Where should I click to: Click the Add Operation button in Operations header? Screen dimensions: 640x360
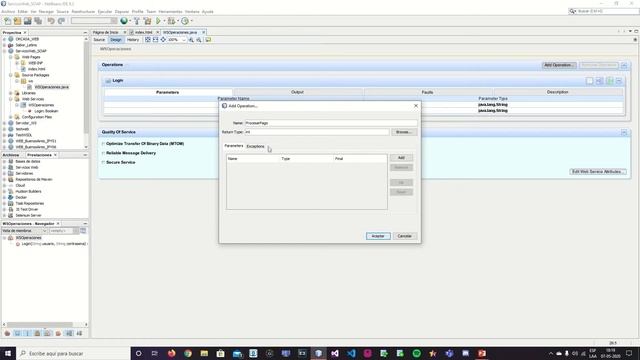click(x=558, y=65)
